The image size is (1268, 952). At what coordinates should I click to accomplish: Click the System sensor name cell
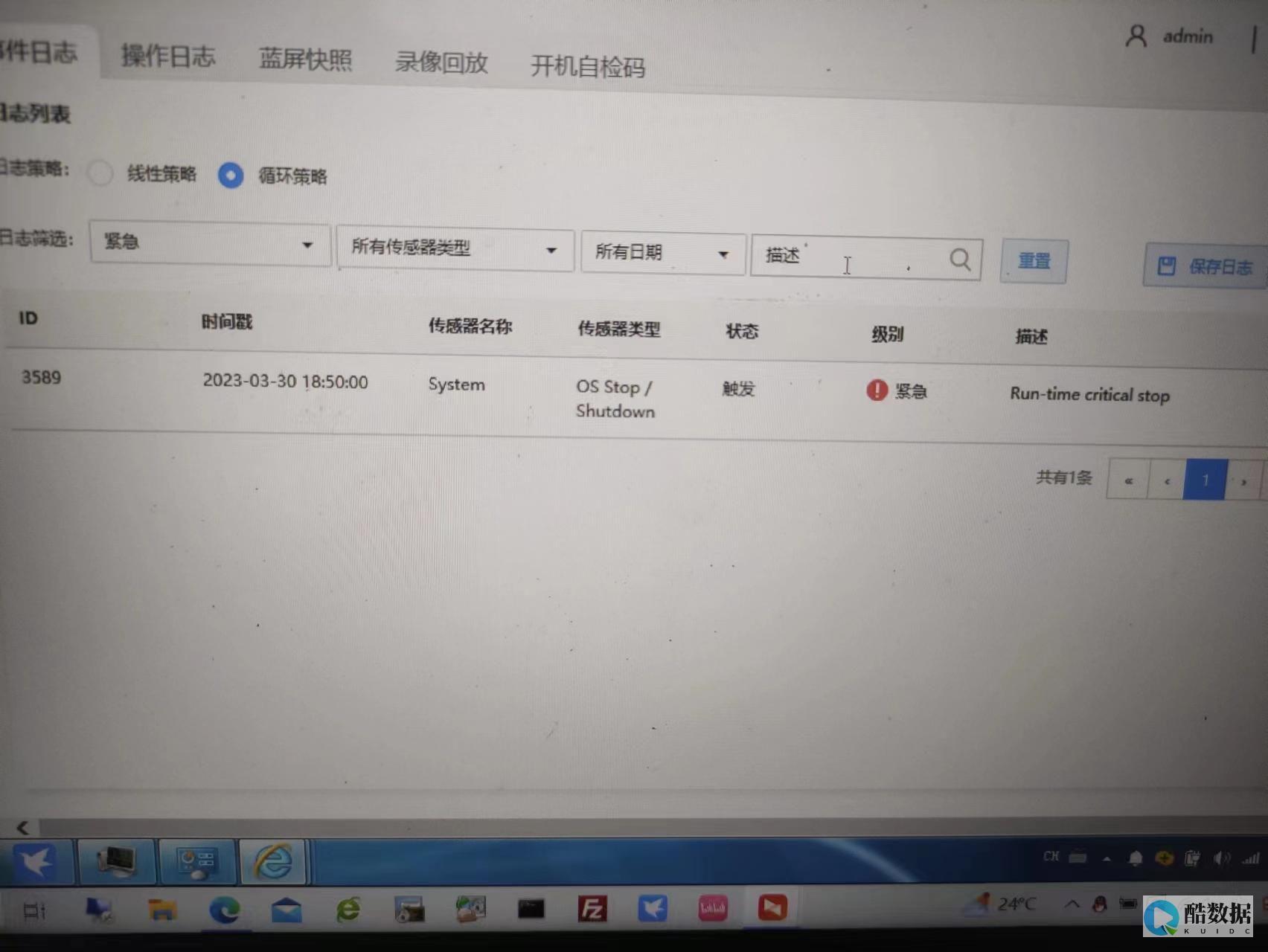(456, 385)
